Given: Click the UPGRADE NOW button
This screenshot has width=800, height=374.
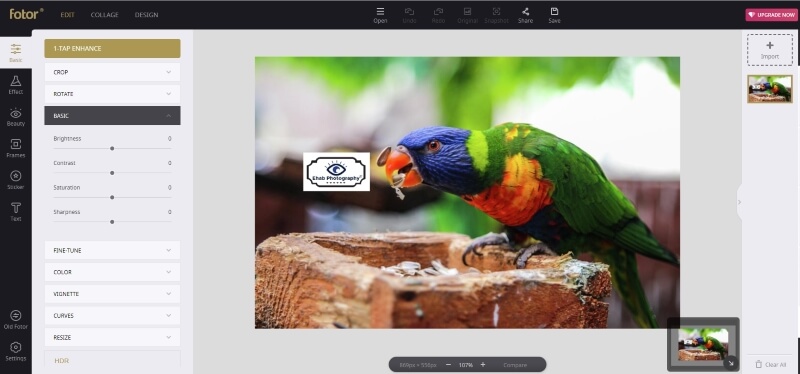Looking at the screenshot, I should click(771, 15).
